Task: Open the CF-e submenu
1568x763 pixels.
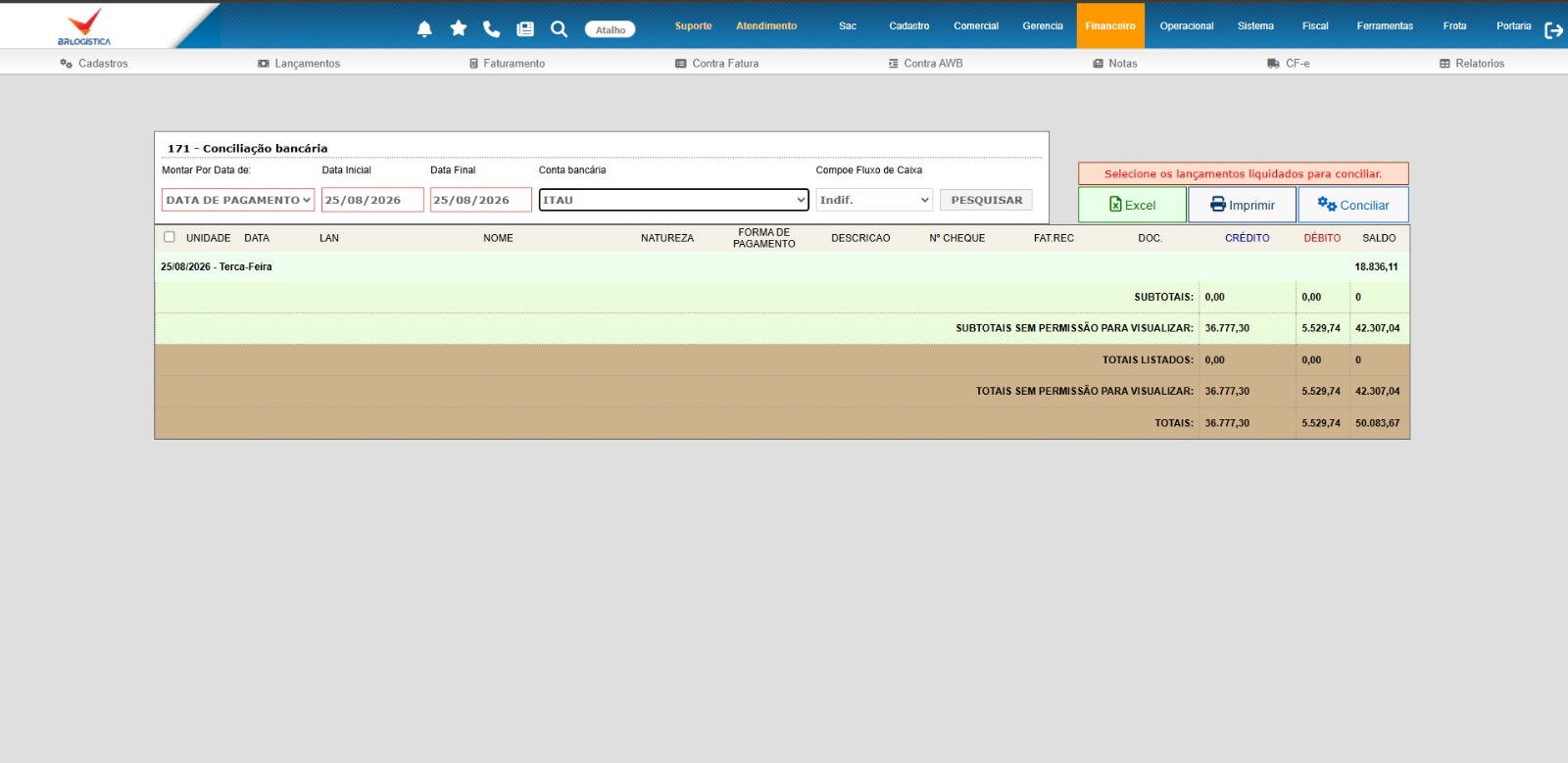Action: (x=1288, y=64)
